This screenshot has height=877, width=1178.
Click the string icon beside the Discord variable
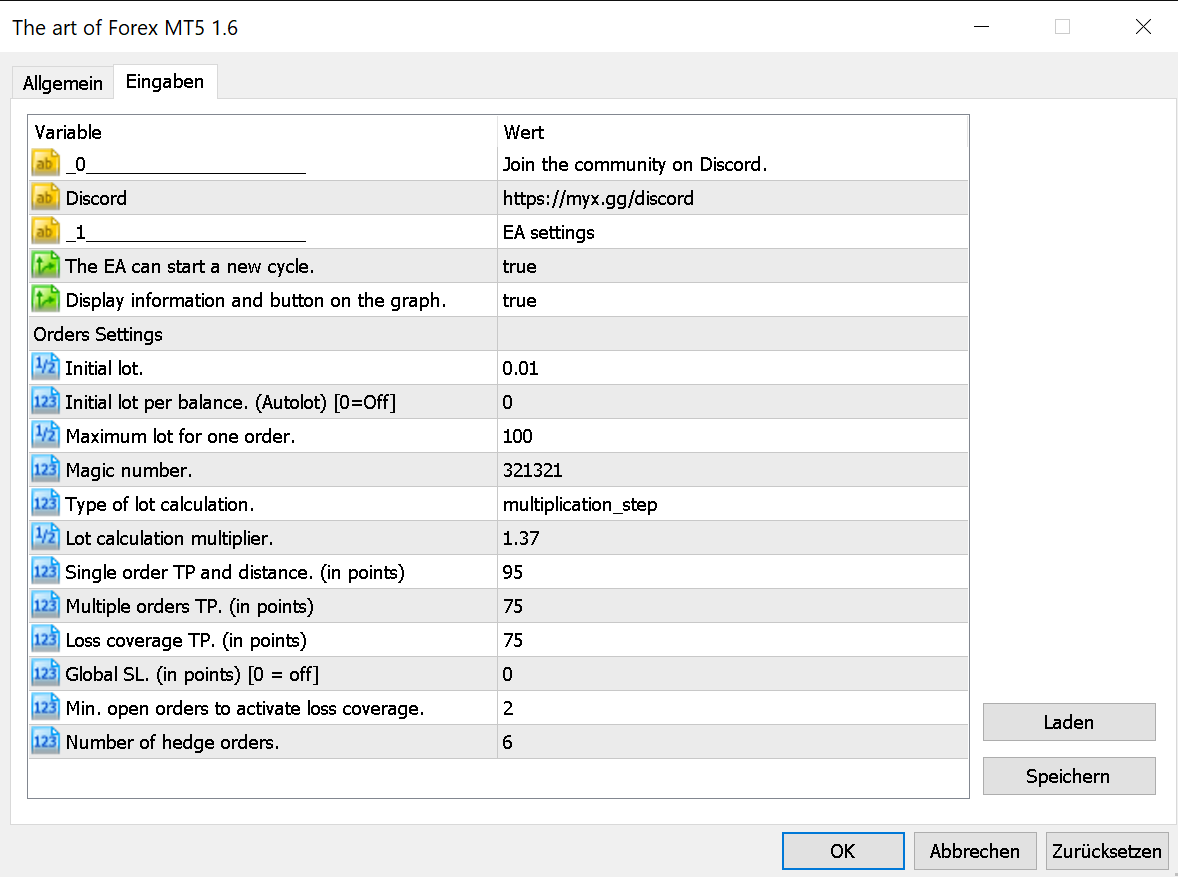point(46,198)
